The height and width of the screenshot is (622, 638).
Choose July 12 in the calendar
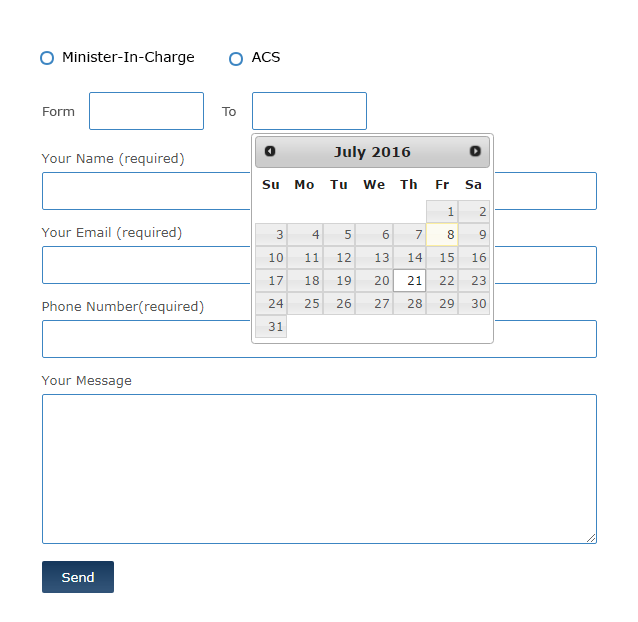pos(339,258)
